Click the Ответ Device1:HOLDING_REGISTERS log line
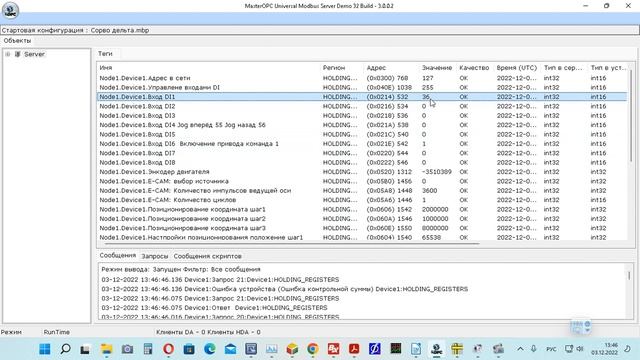The height and width of the screenshot is (360, 640). click(214, 308)
